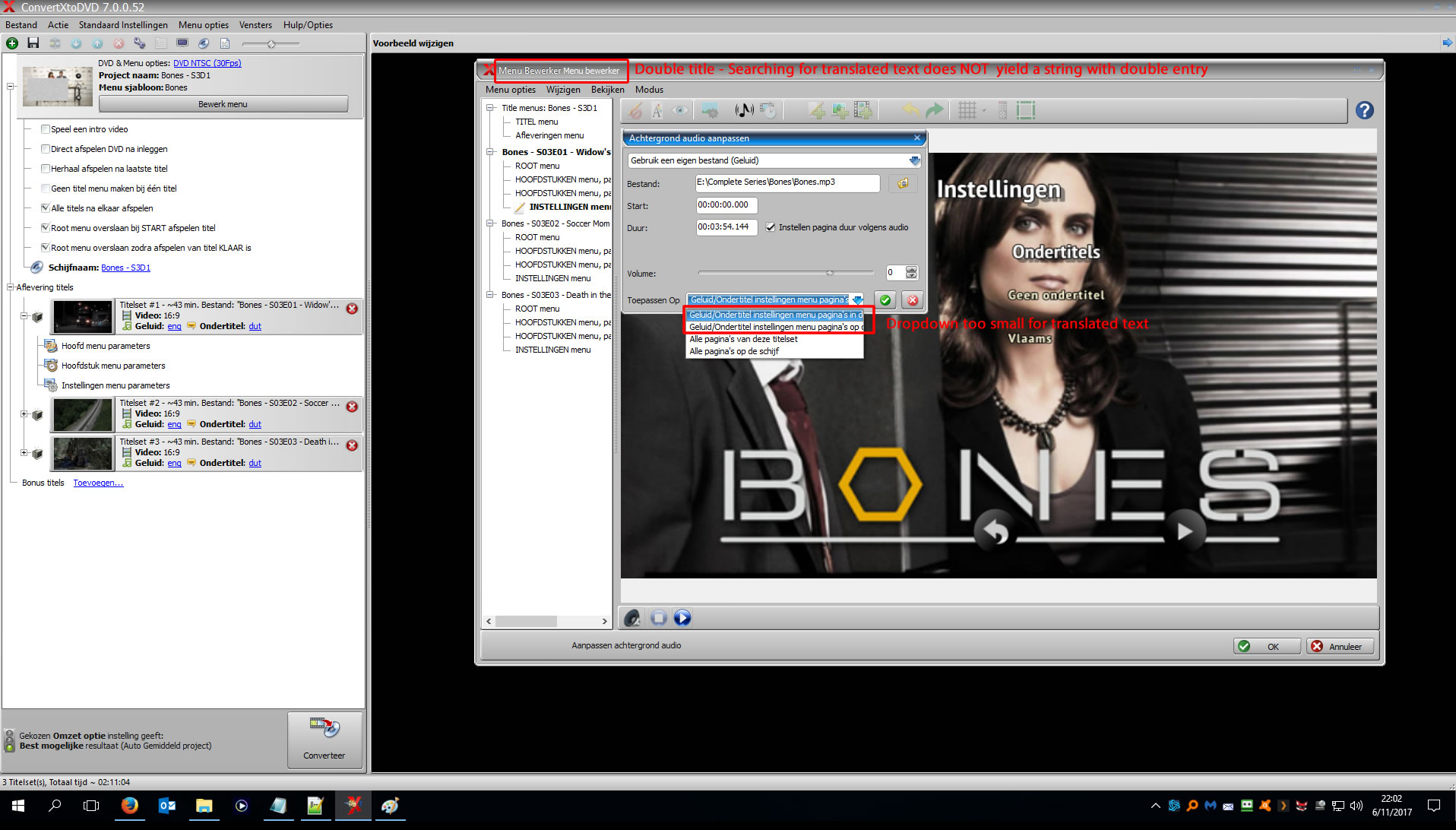Toggle 'Direct afspelen DVD na inleggen' checkbox
The image size is (1456, 830).
(x=46, y=149)
